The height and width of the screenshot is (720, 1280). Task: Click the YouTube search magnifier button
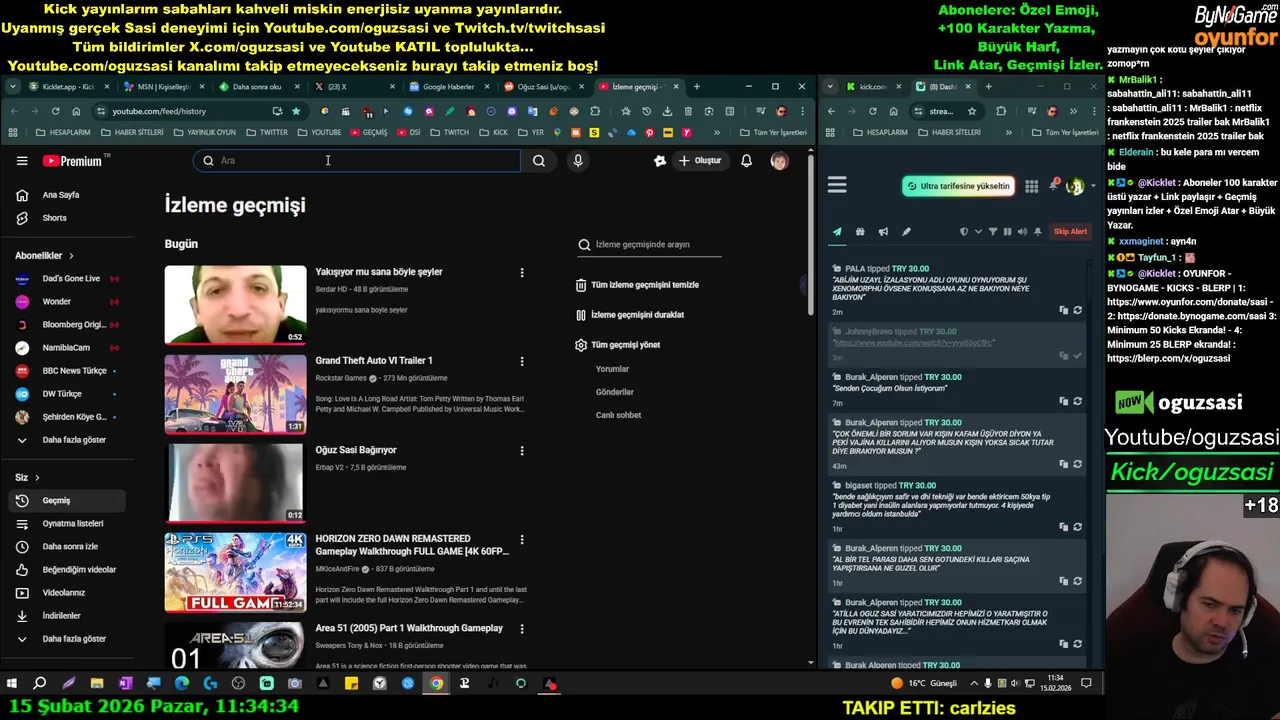[x=539, y=161]
